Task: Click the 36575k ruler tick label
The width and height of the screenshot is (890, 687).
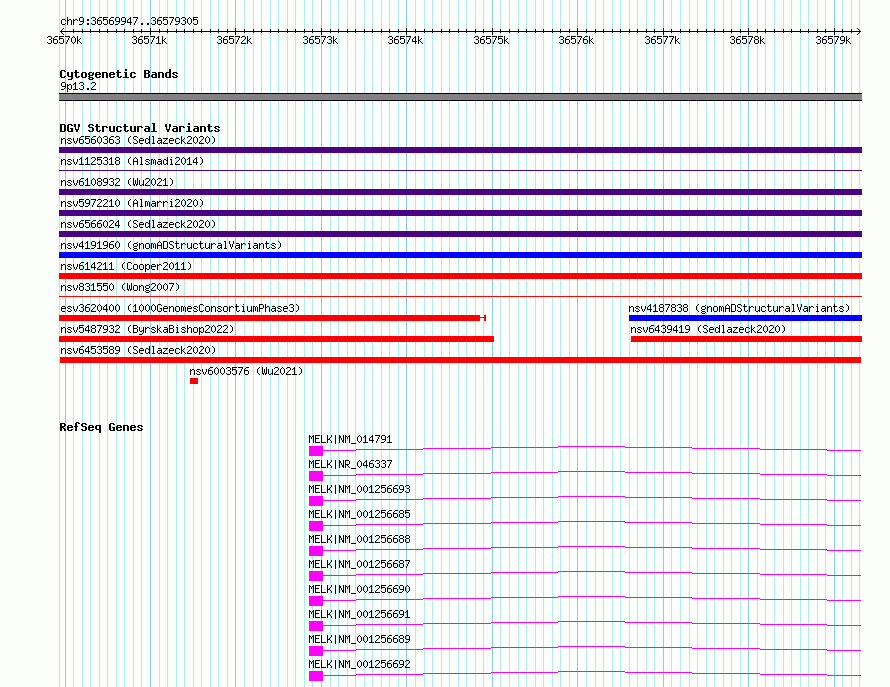Action: 491,40
